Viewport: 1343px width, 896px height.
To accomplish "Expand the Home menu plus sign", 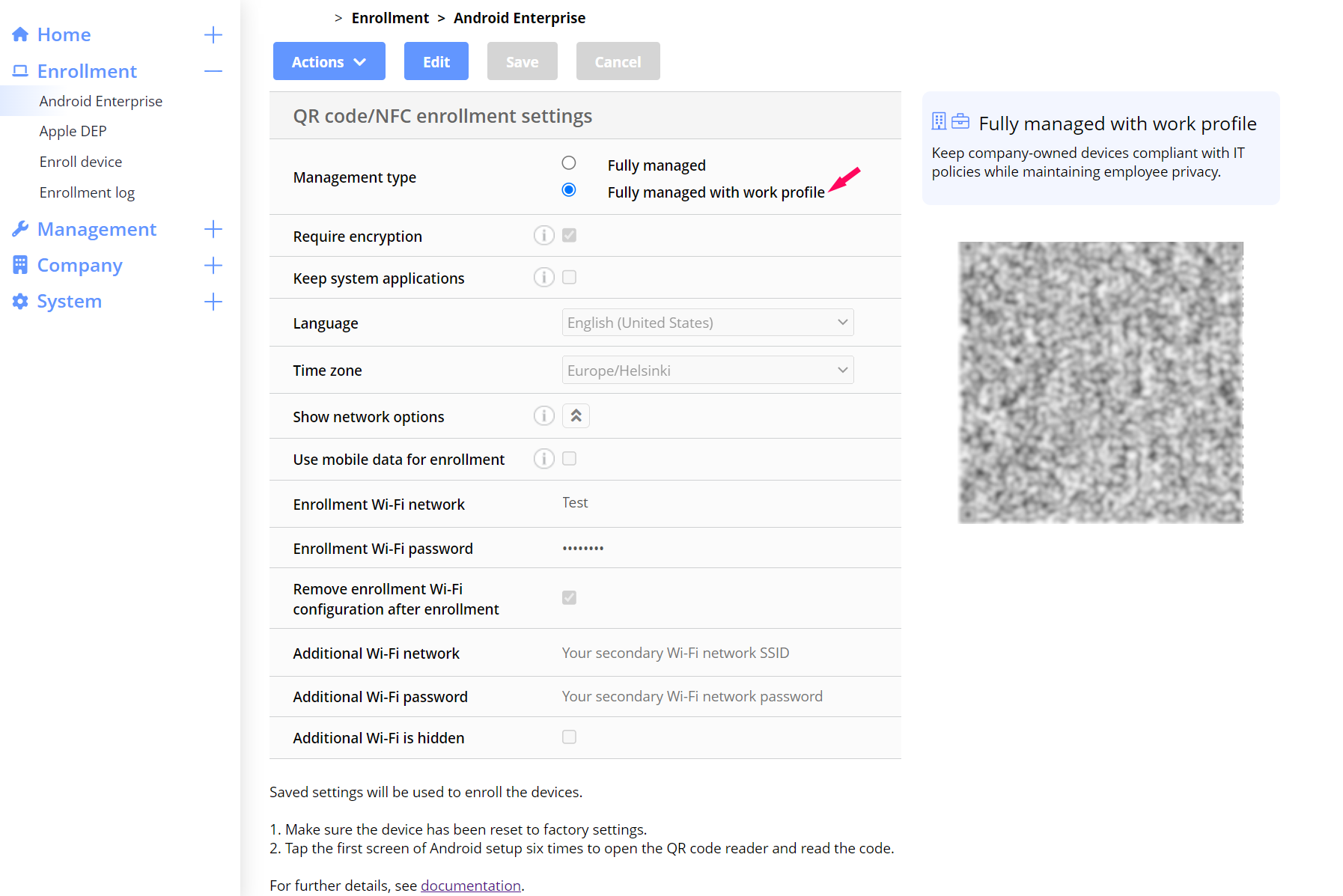I will click(213, 34).
